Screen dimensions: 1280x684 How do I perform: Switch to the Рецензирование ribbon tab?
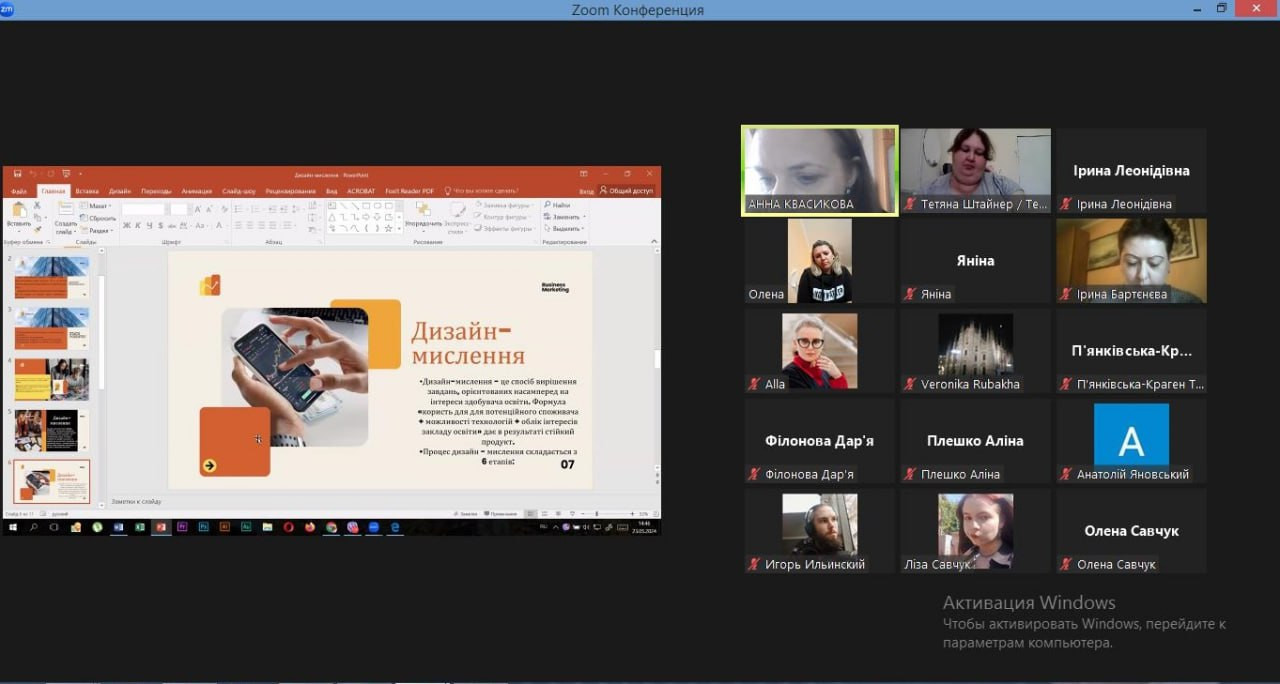[x=291, y=191]
